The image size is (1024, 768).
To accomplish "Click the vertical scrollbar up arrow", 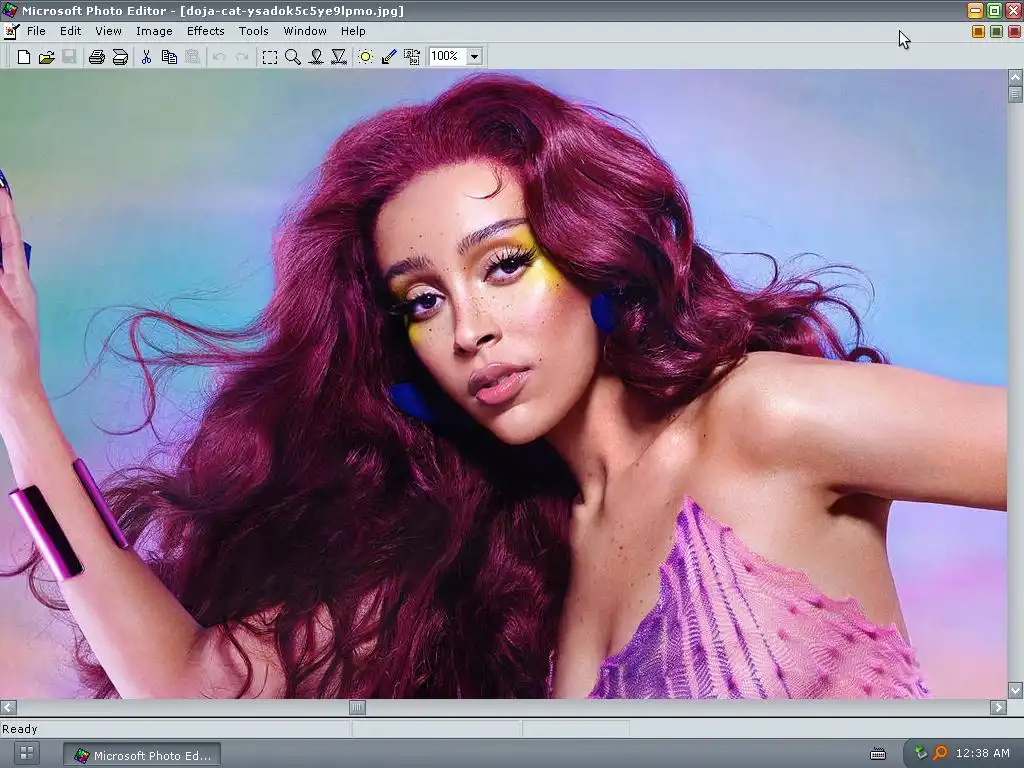I will point(1015,77).
